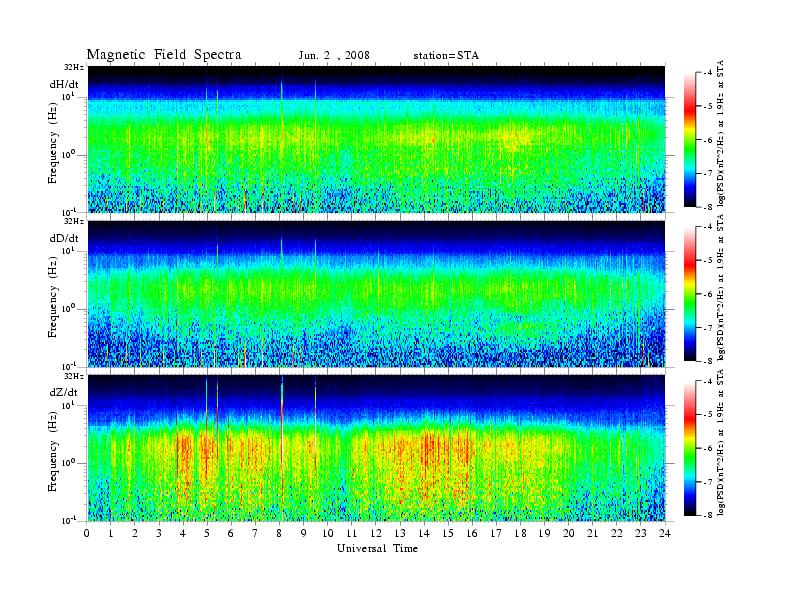Click the '-4' value on dH/dt colorbar

pos(708,73)
